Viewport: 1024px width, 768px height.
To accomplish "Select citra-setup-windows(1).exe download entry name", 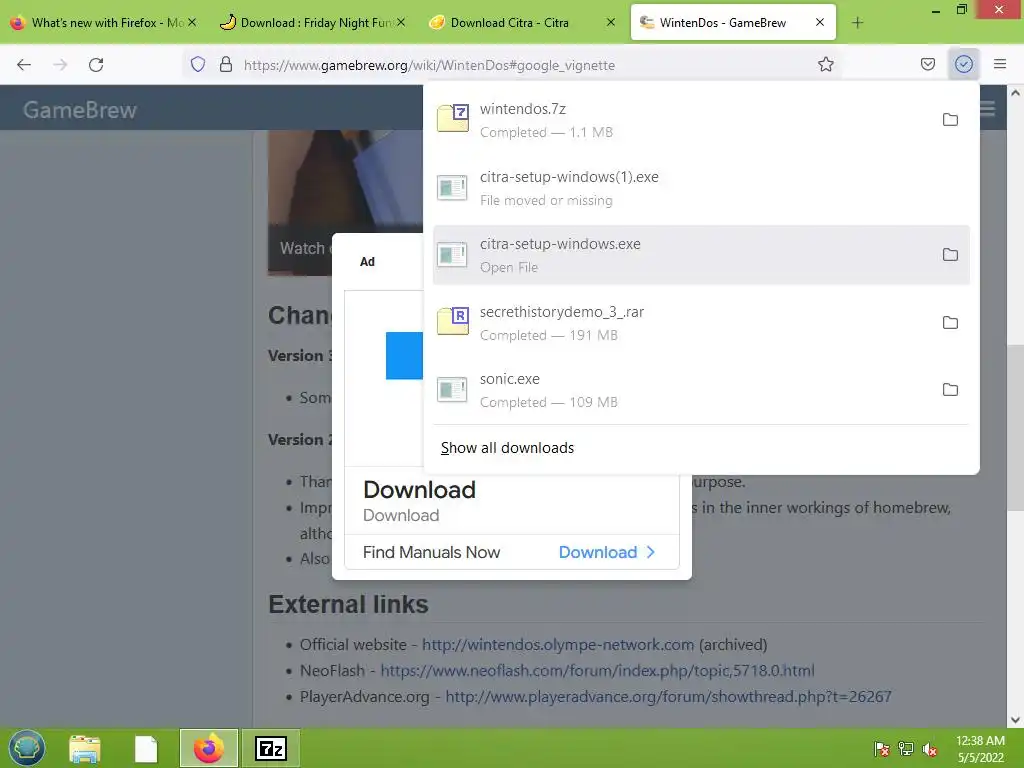I will click(569, 177).
